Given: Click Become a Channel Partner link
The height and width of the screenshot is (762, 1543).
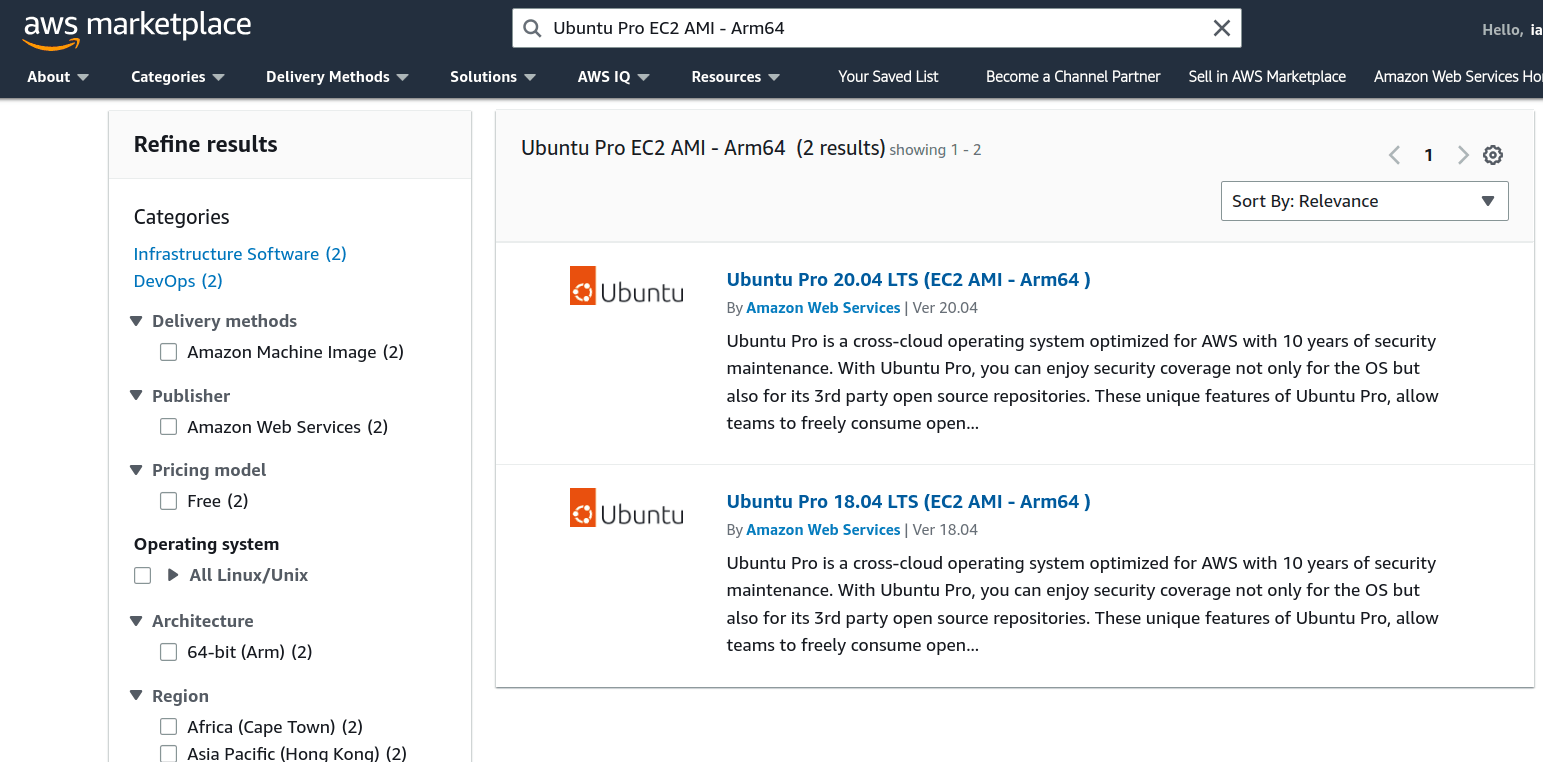Looking at the screenshot, I should [x=1073, y=77].
